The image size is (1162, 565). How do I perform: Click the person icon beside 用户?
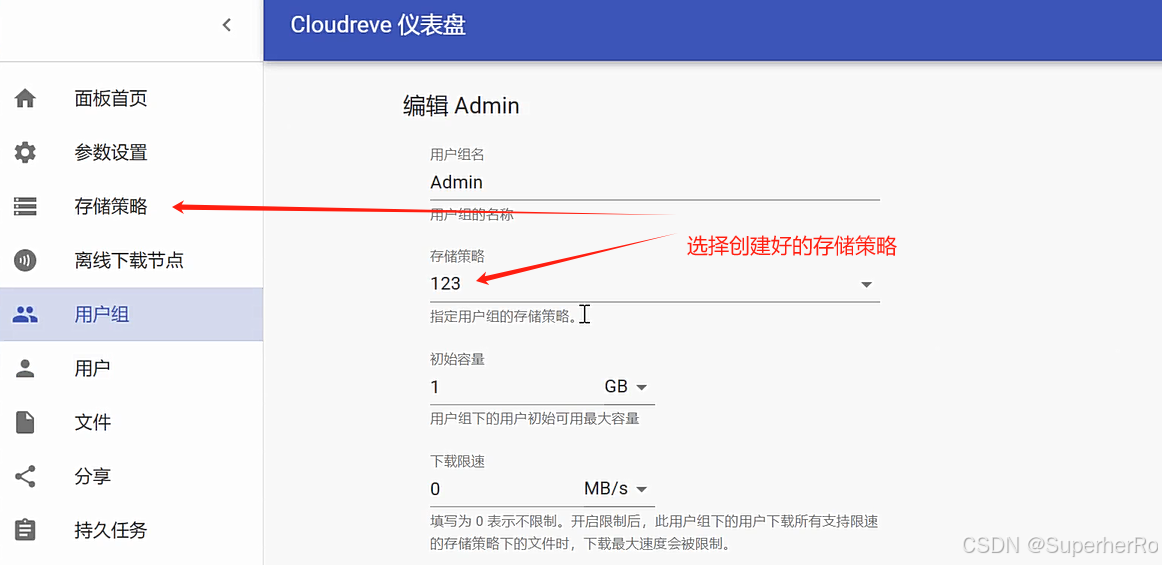pyautogui.click(x=25, y=369)
